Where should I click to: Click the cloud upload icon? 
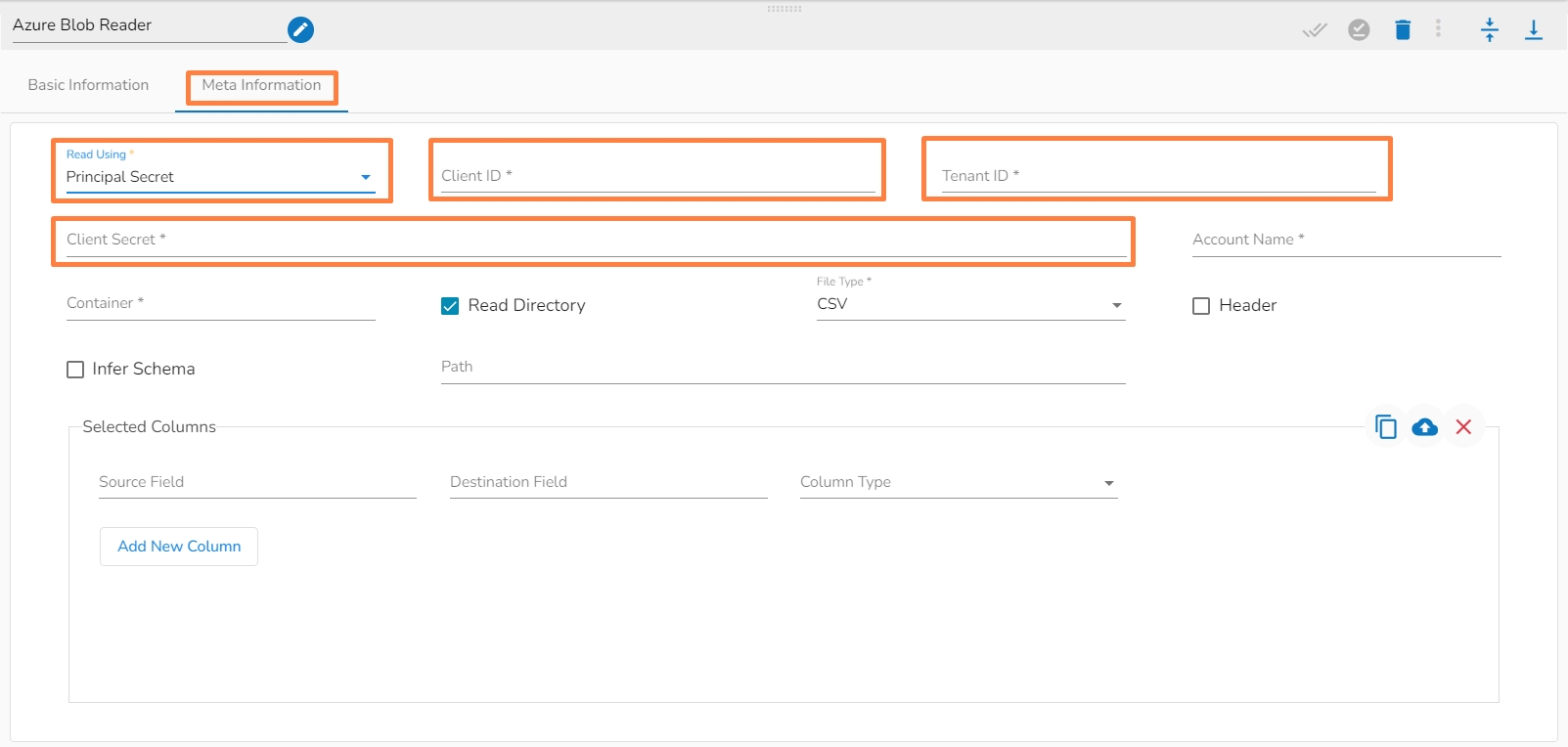coord(1424,427)
